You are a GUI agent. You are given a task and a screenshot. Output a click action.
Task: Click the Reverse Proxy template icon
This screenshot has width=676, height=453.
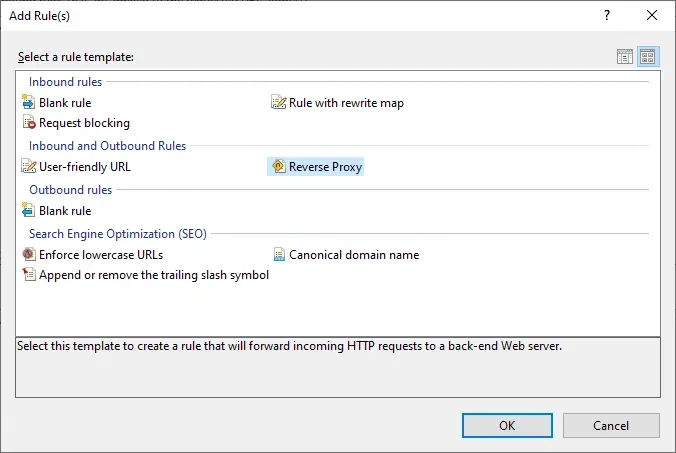[278, 167]
